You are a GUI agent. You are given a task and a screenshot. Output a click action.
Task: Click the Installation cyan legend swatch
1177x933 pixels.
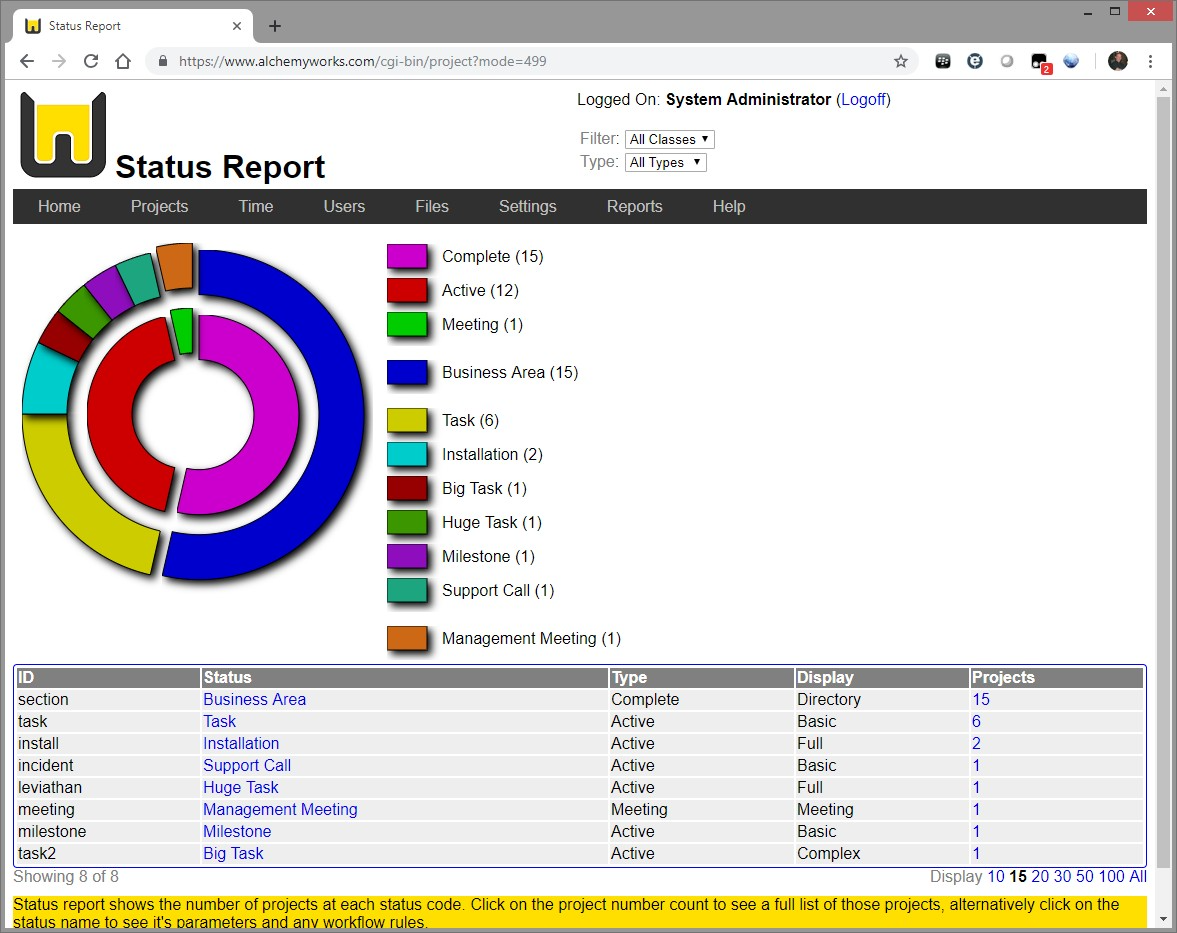pos(408,454)
